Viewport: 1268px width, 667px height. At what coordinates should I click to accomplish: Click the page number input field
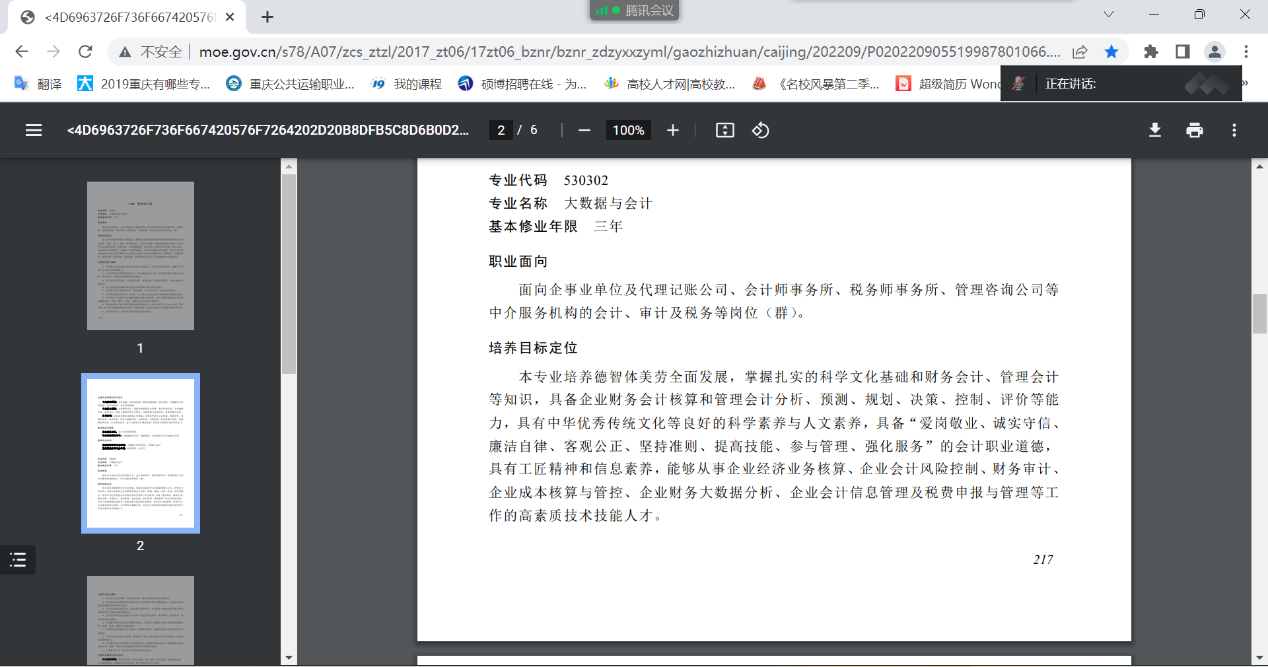click(x=502, y=130)
